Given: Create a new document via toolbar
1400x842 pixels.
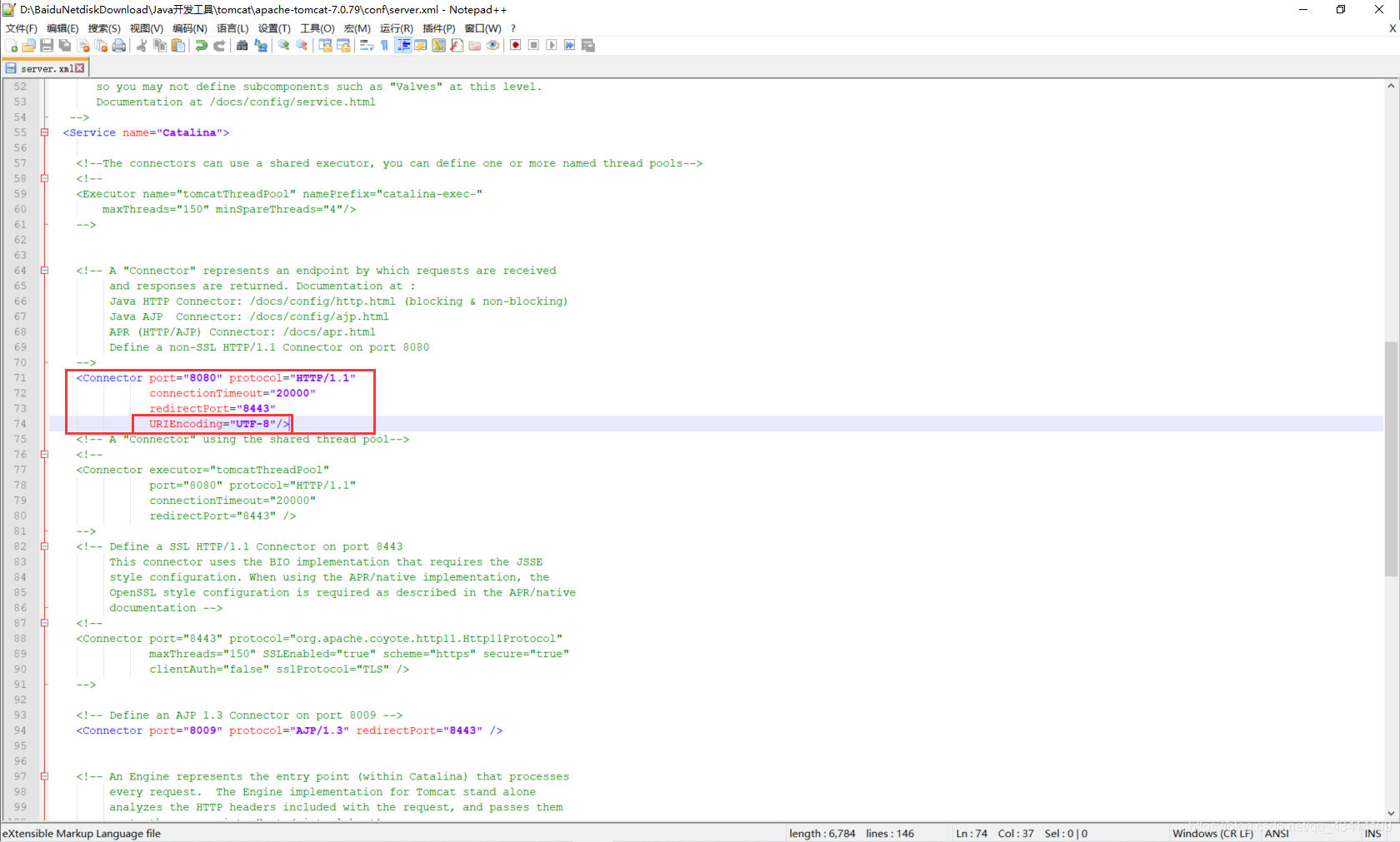Looking at the screenshot, I should (x=12, y=45).
